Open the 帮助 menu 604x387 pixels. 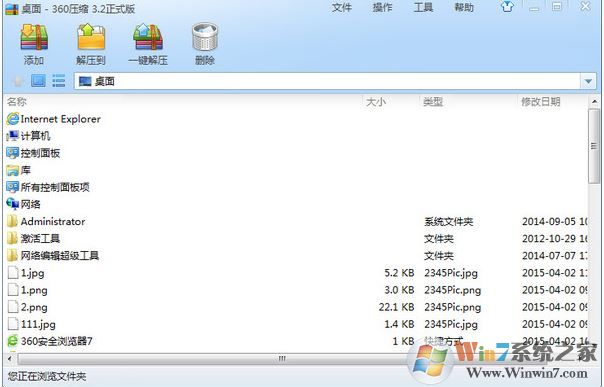click(464, 7)
